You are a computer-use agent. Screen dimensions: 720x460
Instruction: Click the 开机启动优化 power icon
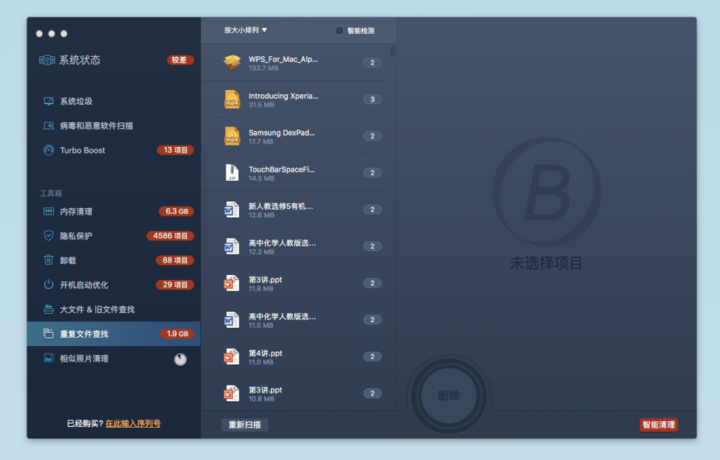coord(48,285)
